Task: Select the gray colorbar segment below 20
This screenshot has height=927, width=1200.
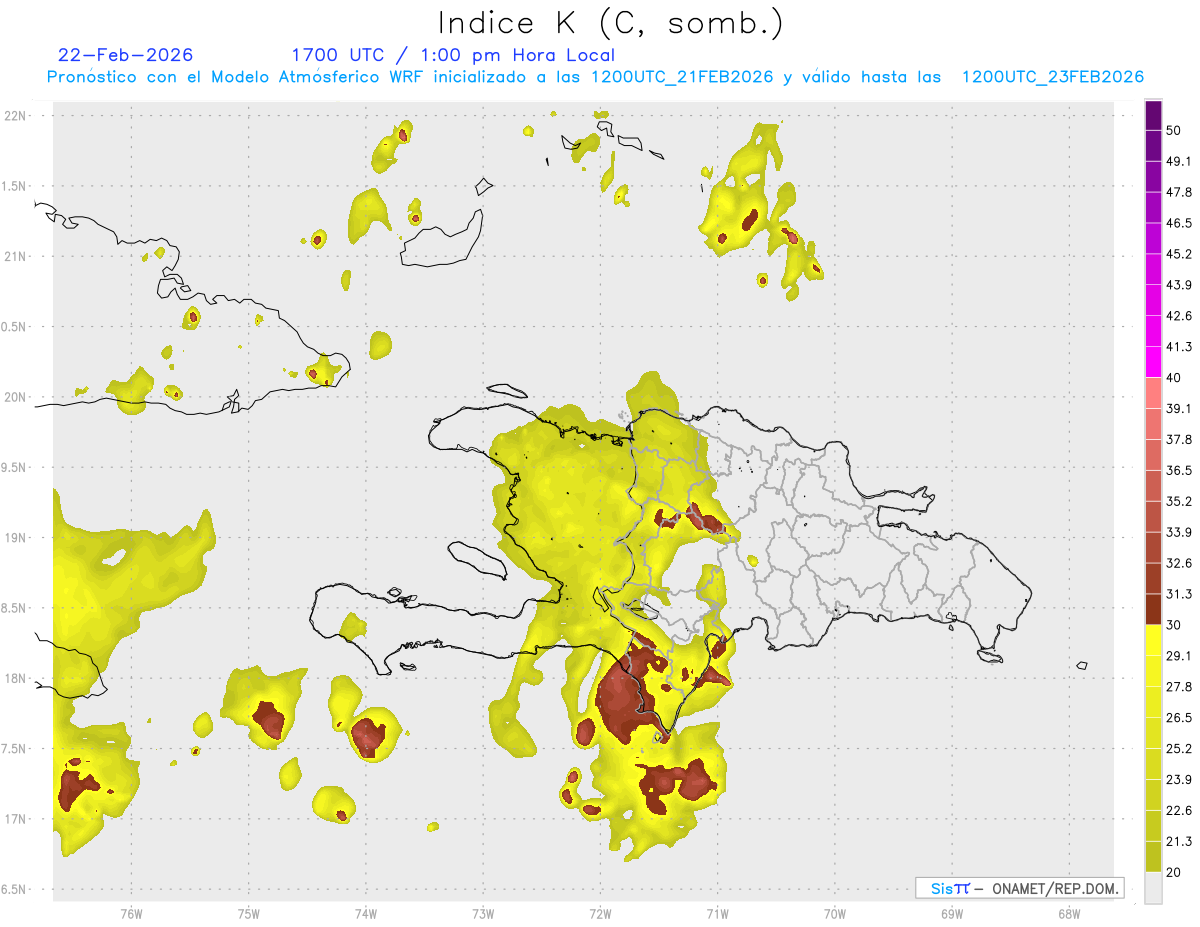Action: [x=1154, y=888]
